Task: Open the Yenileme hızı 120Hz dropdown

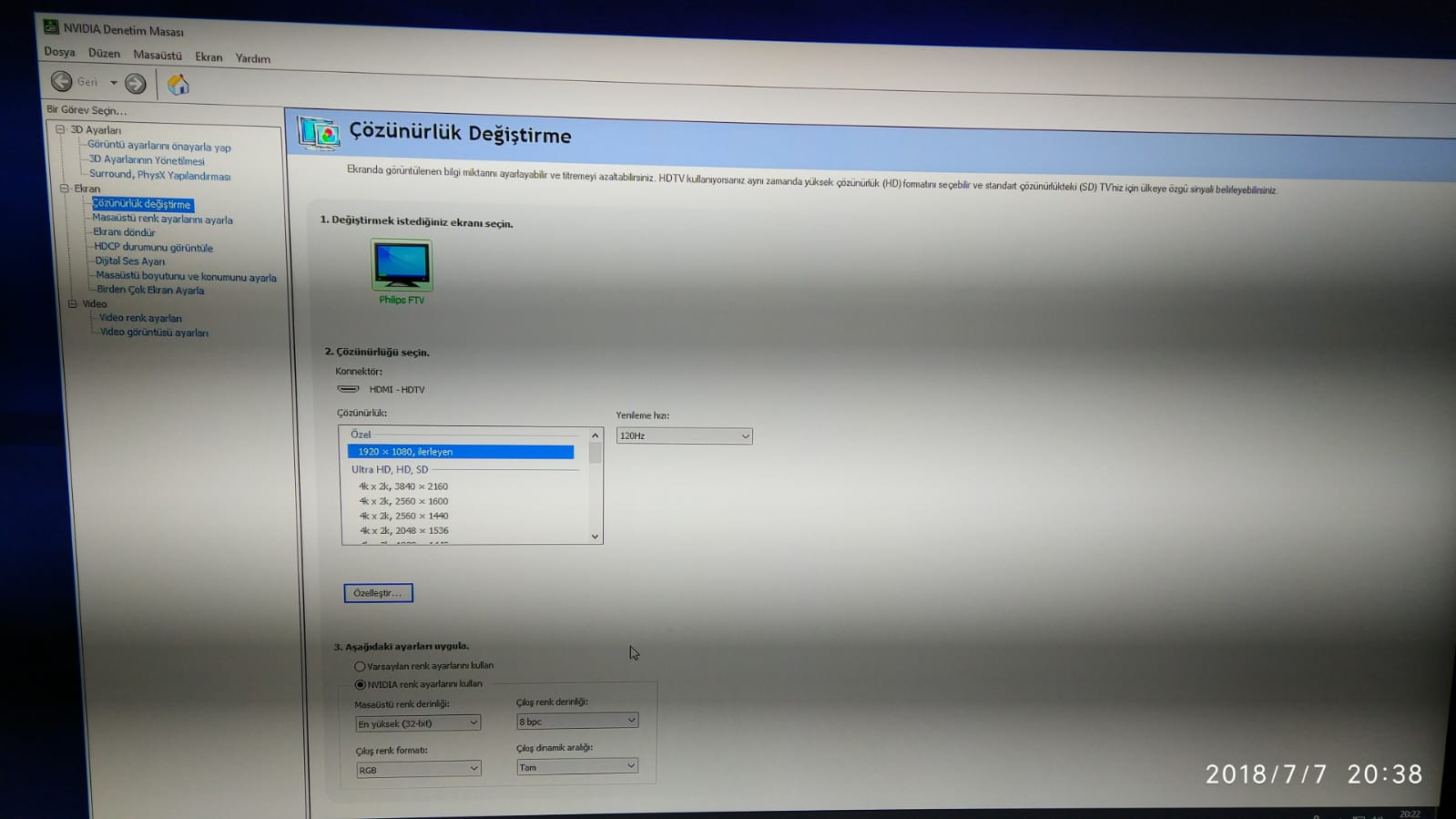Action: (685, 436)
